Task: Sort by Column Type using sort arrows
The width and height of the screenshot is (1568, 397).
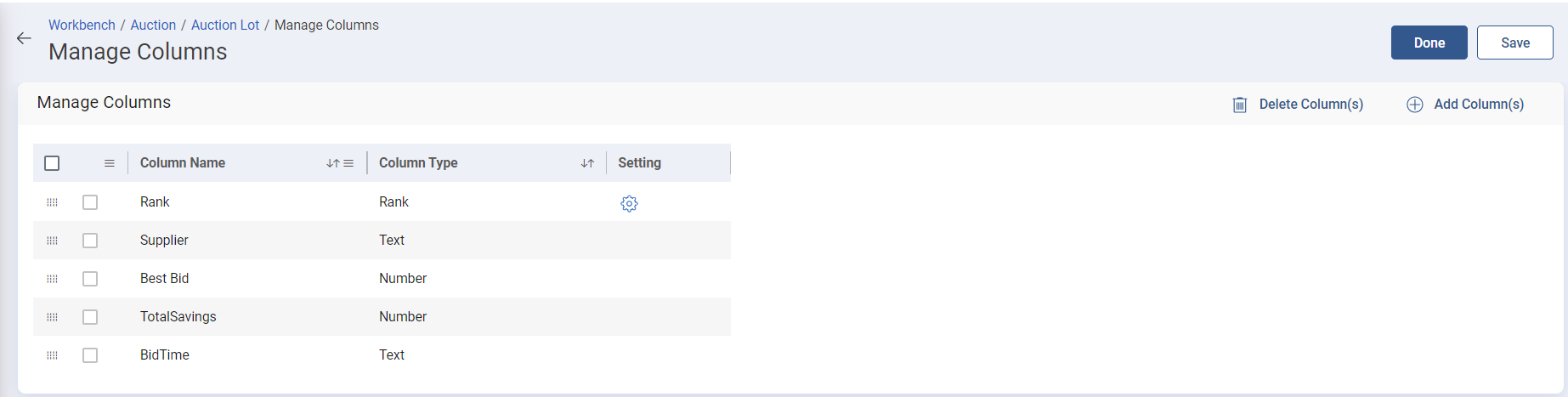Action: [x=587, y=163]
